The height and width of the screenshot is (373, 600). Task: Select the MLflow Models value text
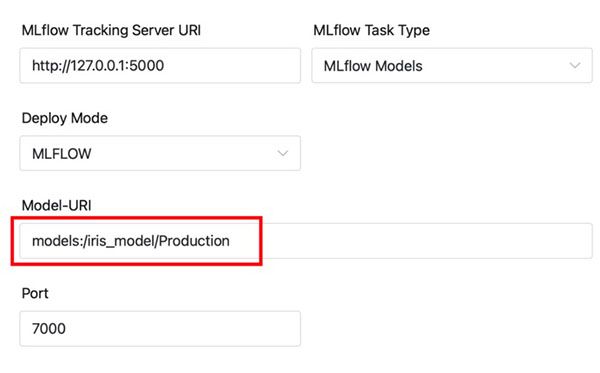tap(373, 66)
